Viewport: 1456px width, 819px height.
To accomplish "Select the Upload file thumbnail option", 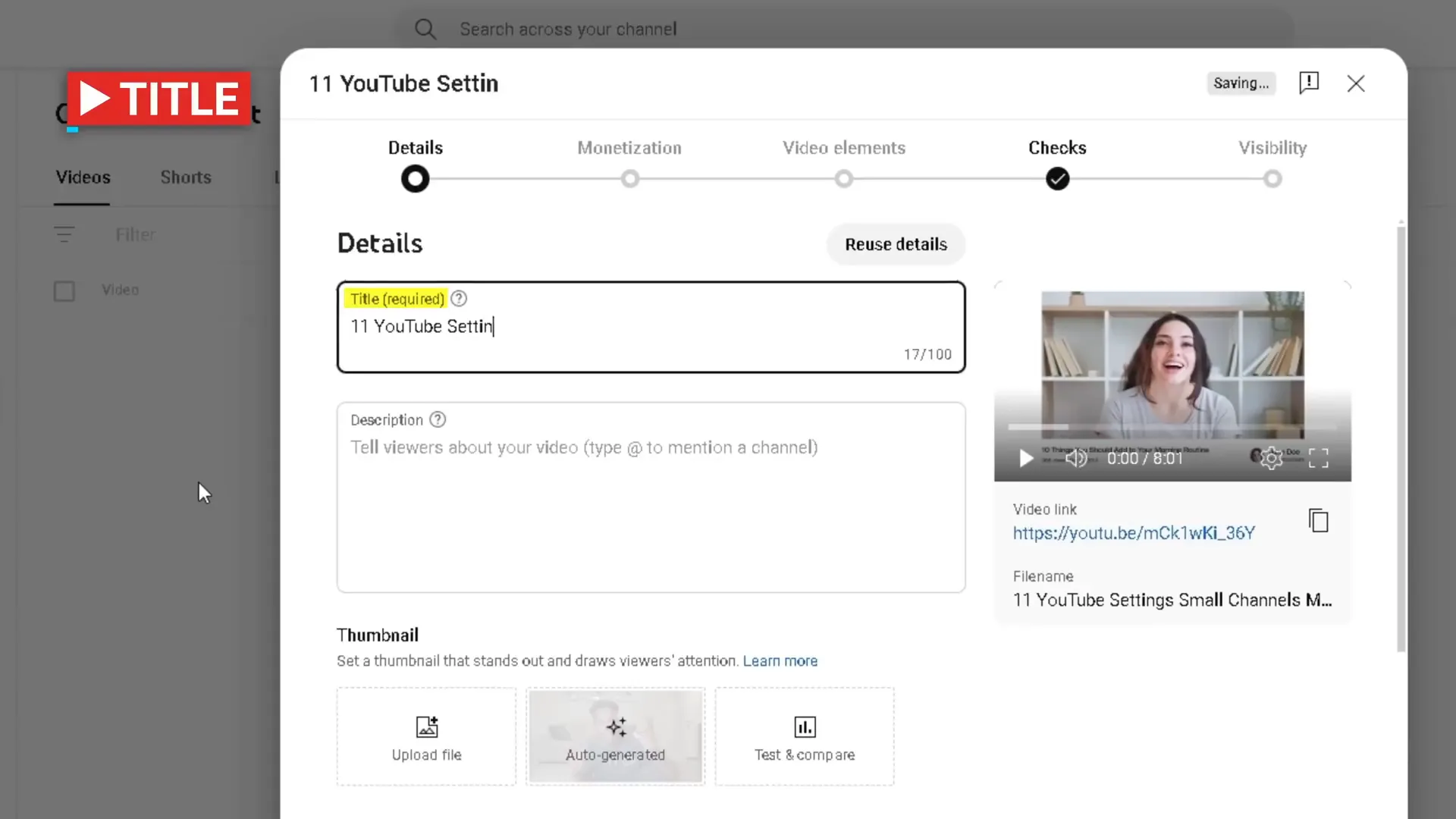I will (426, 736).
